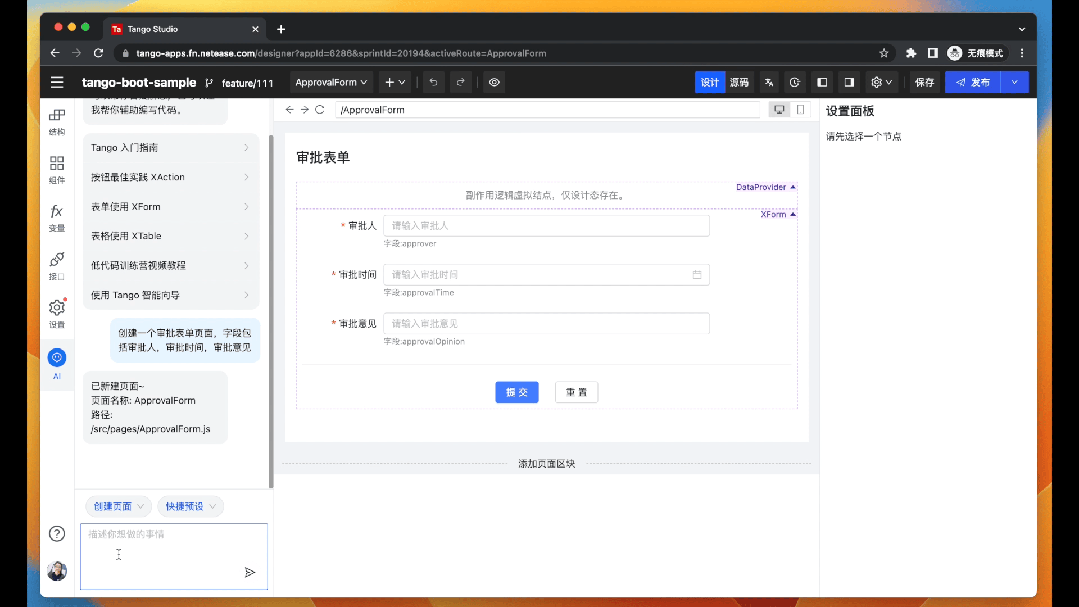Viewport: 1079px width, 607px height.
Task: Click the /ApprovalForm route path field
Action: point(548,109)
